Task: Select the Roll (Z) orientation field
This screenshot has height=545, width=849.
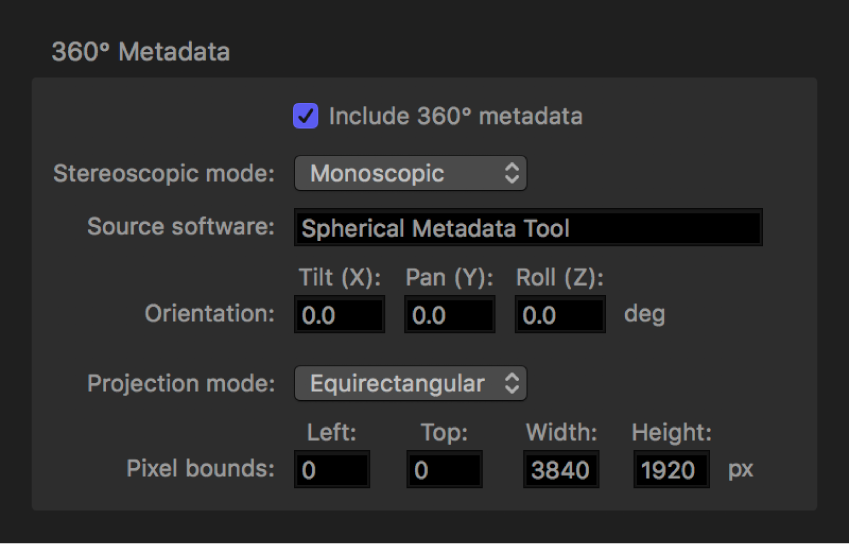Action: click(x=560, y=315)
